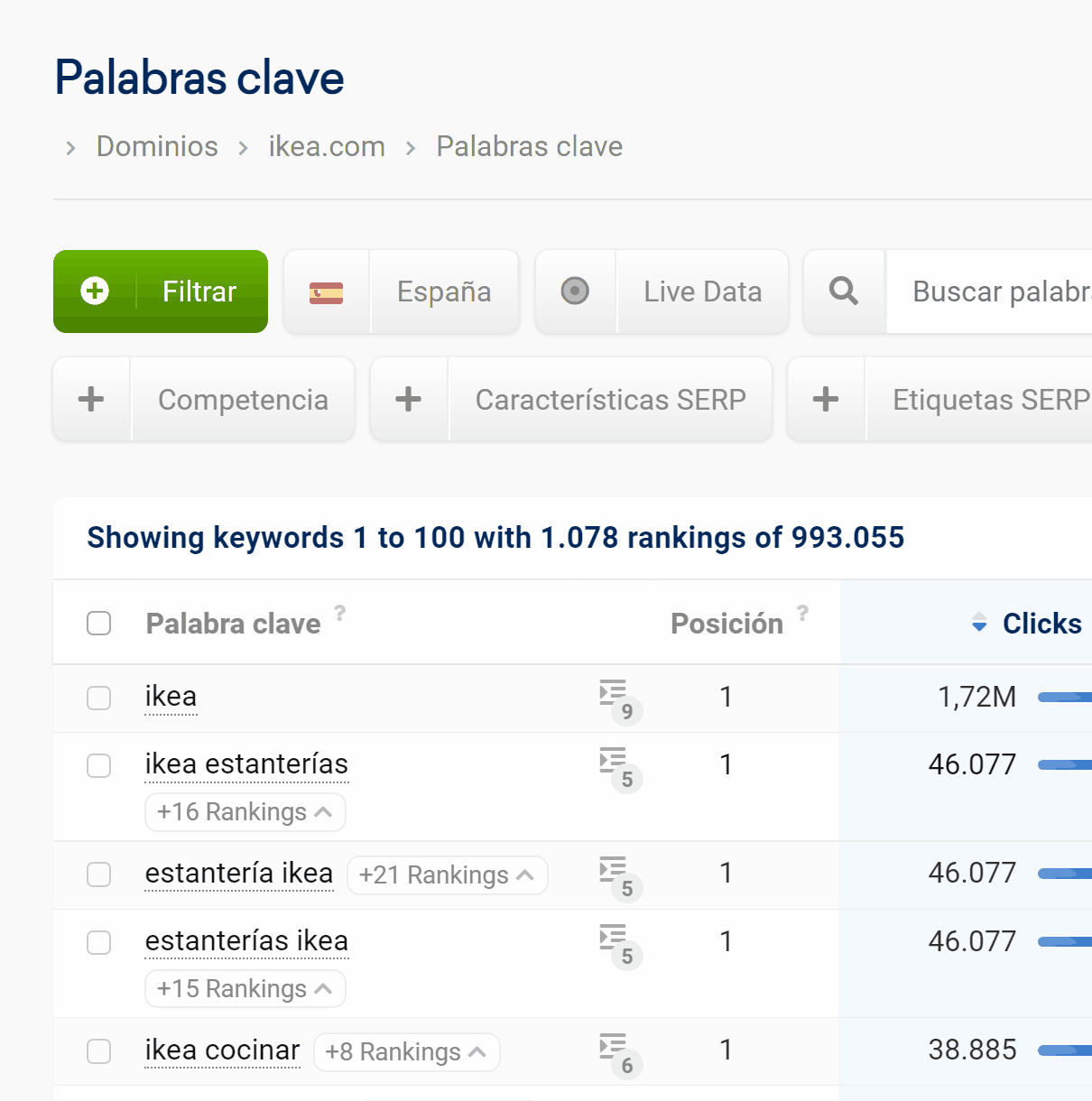Screen dimensions: 1092x1101
Task: Go to Dominios breadcrumb
Action: coord(157,146)
